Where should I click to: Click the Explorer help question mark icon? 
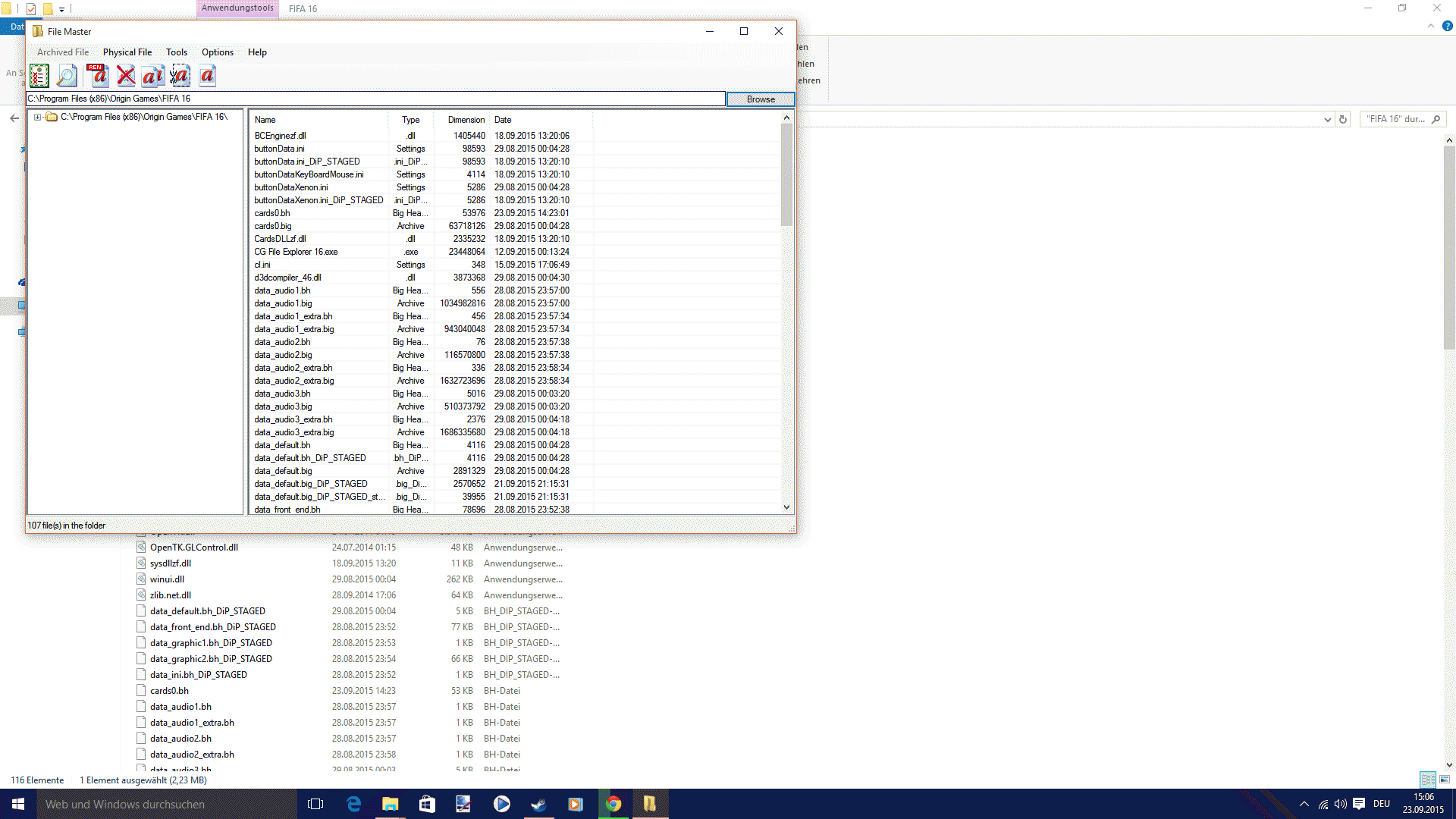(x=1447, y=26)
